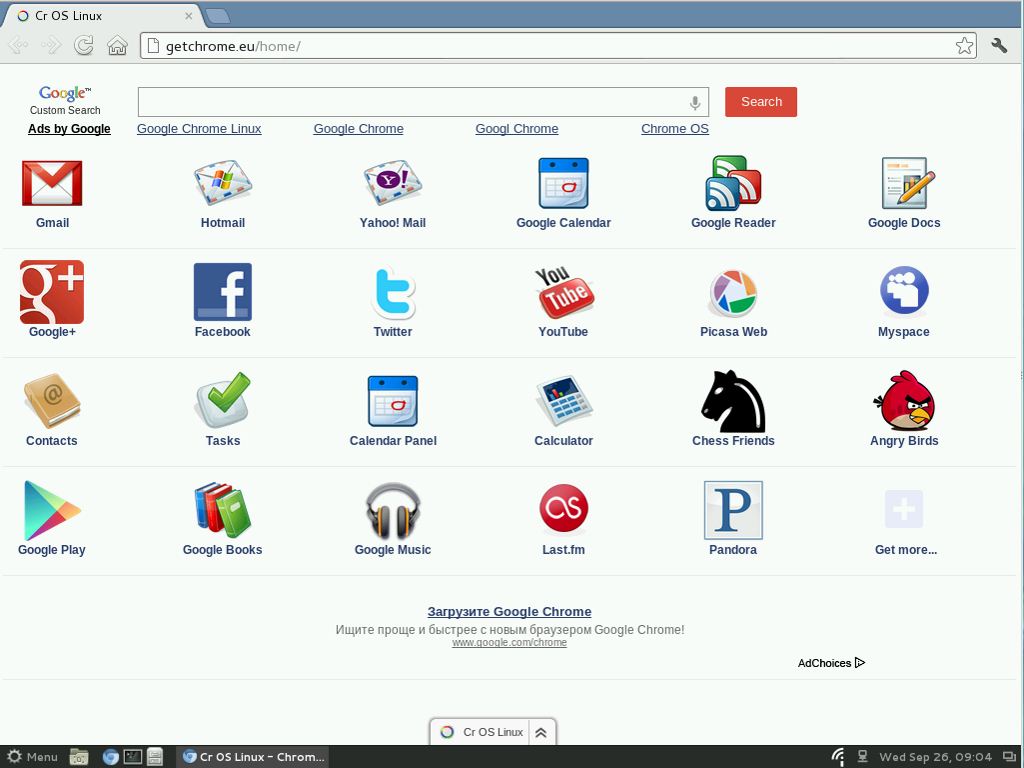Open the YouTube app icon
The width and height of the screenshot is (1024, 768).
click(563, 292)
